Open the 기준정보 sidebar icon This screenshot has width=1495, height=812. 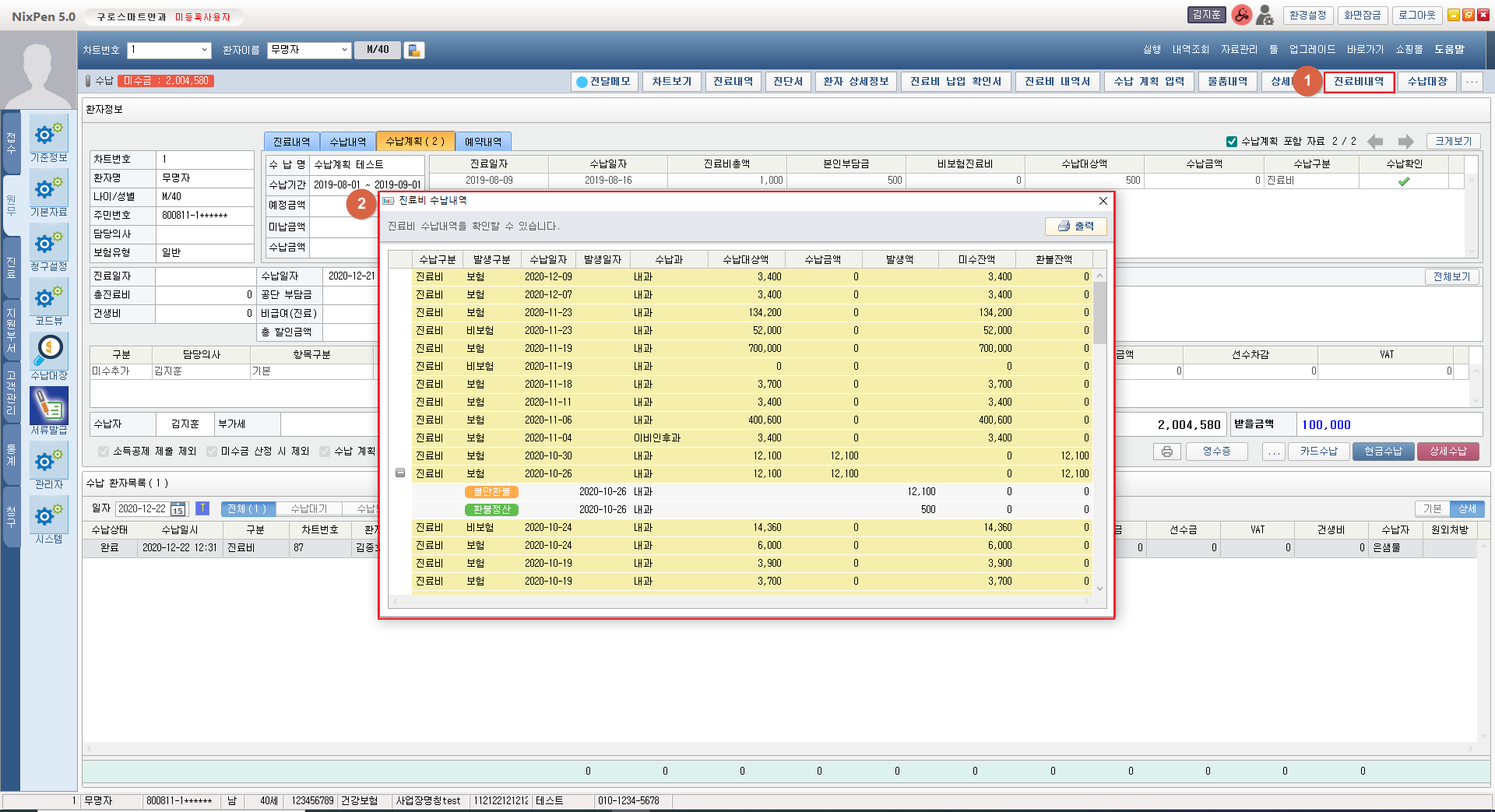48,135
